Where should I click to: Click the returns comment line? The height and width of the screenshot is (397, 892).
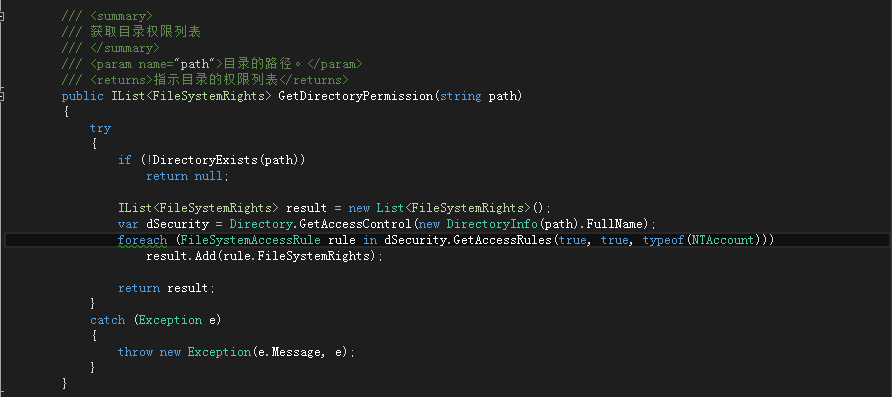pos(205,80)
